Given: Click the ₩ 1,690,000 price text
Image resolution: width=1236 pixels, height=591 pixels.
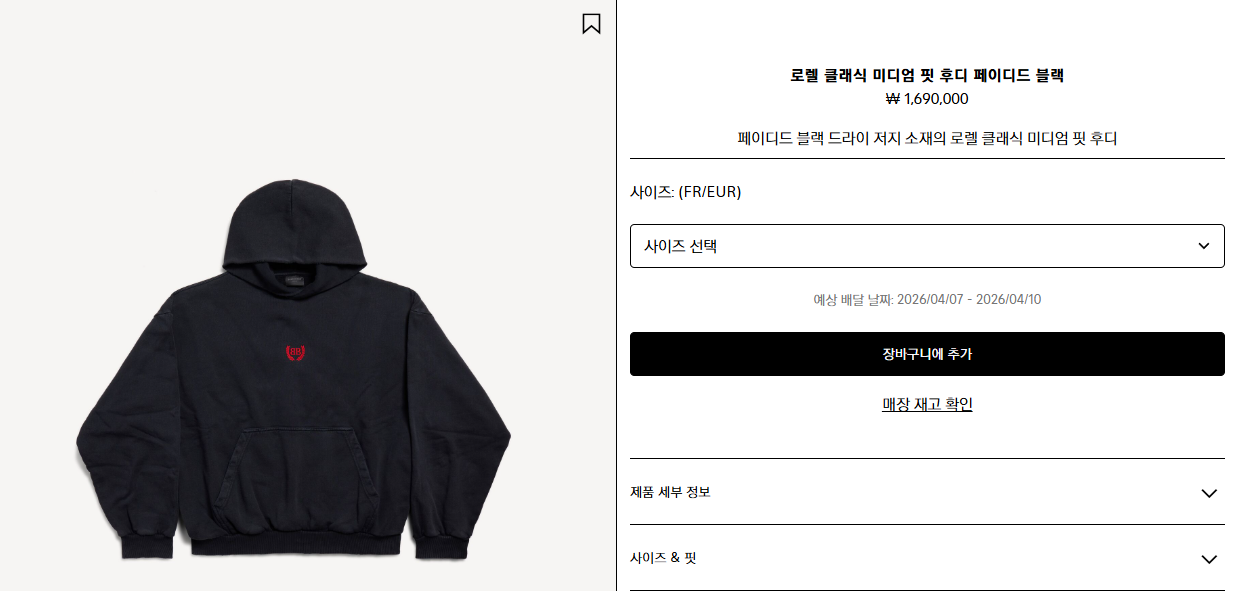Looking at the screenshot, I should pos(927,98).
